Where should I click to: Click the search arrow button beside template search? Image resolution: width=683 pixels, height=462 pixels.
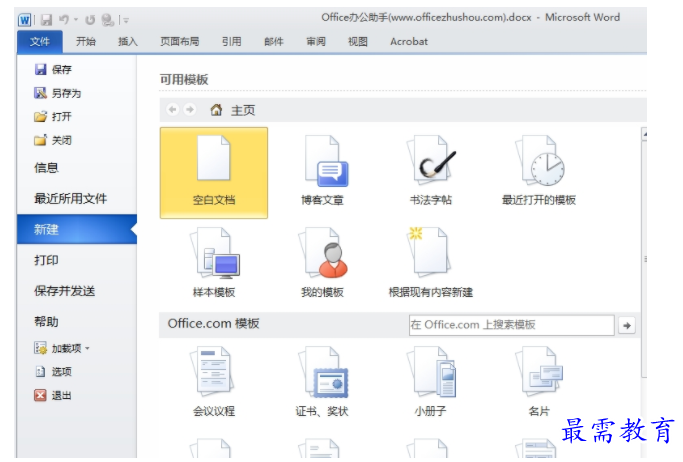point(627,325)
